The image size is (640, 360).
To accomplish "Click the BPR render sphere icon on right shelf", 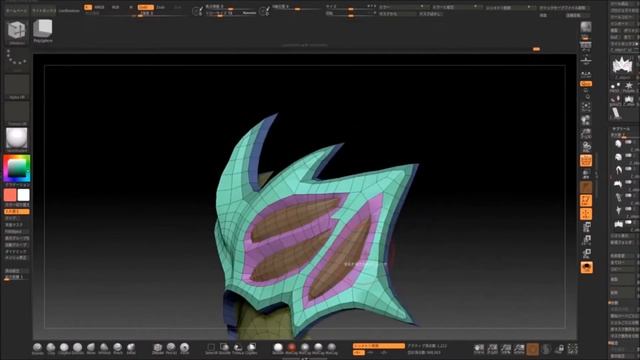I will pos(586,27).
